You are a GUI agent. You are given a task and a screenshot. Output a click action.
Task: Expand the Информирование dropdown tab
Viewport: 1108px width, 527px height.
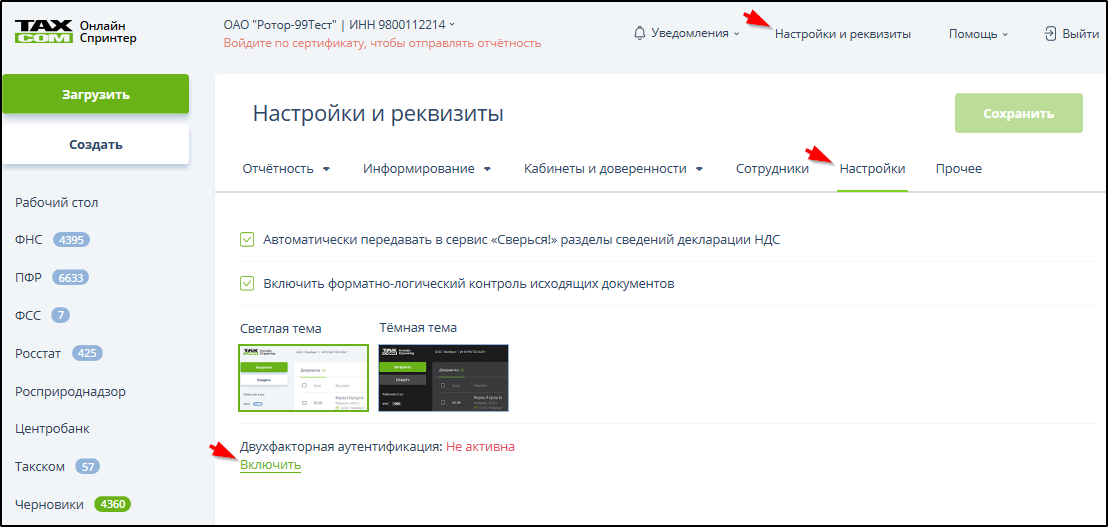(x=427, y=169)
